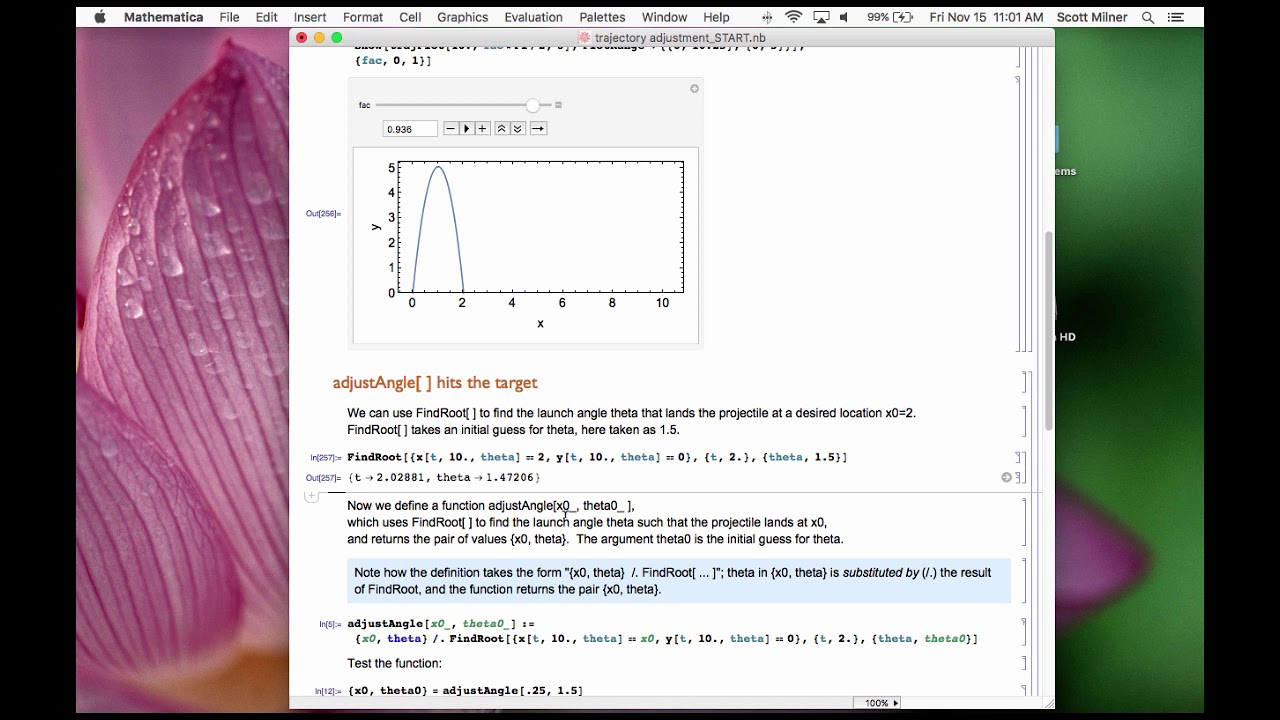Click paragraph "Now we define a function adjustAngle"

pyautogui.click(x=595, y=522)
